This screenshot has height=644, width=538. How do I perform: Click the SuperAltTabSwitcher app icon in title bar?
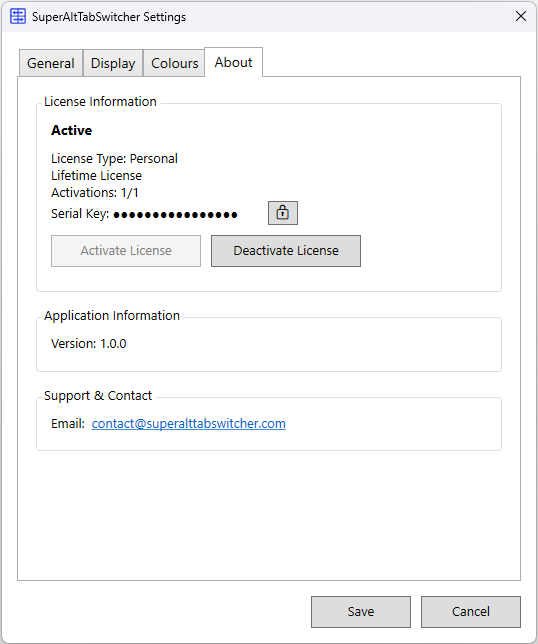tap(18, 16)
